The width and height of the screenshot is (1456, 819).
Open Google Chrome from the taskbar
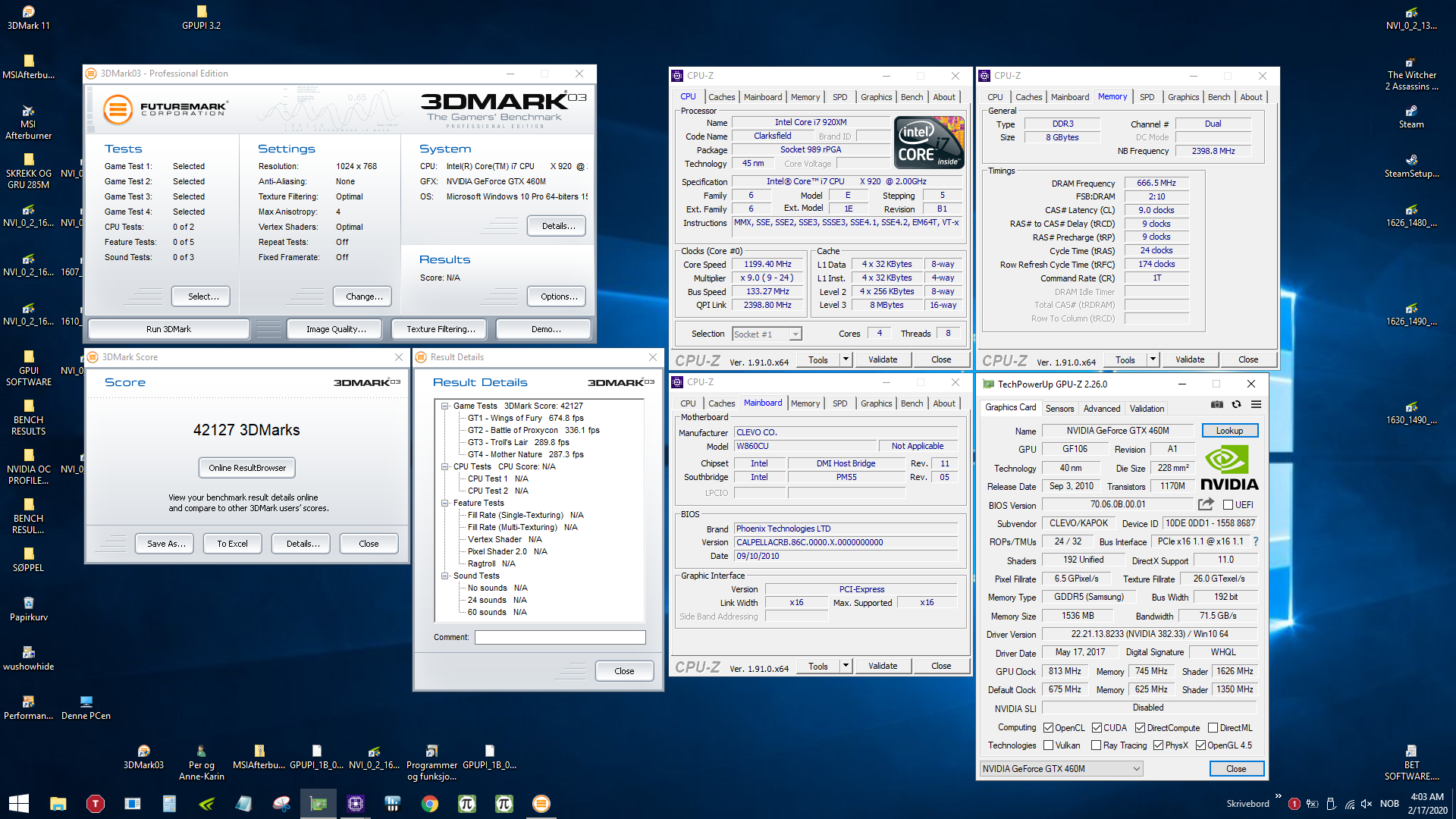pyautogui.click(x=430, y=804)
